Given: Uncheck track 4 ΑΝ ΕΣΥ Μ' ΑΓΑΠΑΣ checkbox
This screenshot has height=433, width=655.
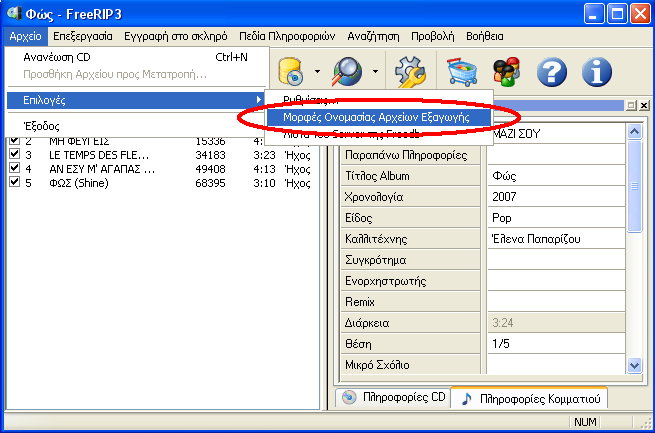Looking at the screenshot, I should point(15,168).
